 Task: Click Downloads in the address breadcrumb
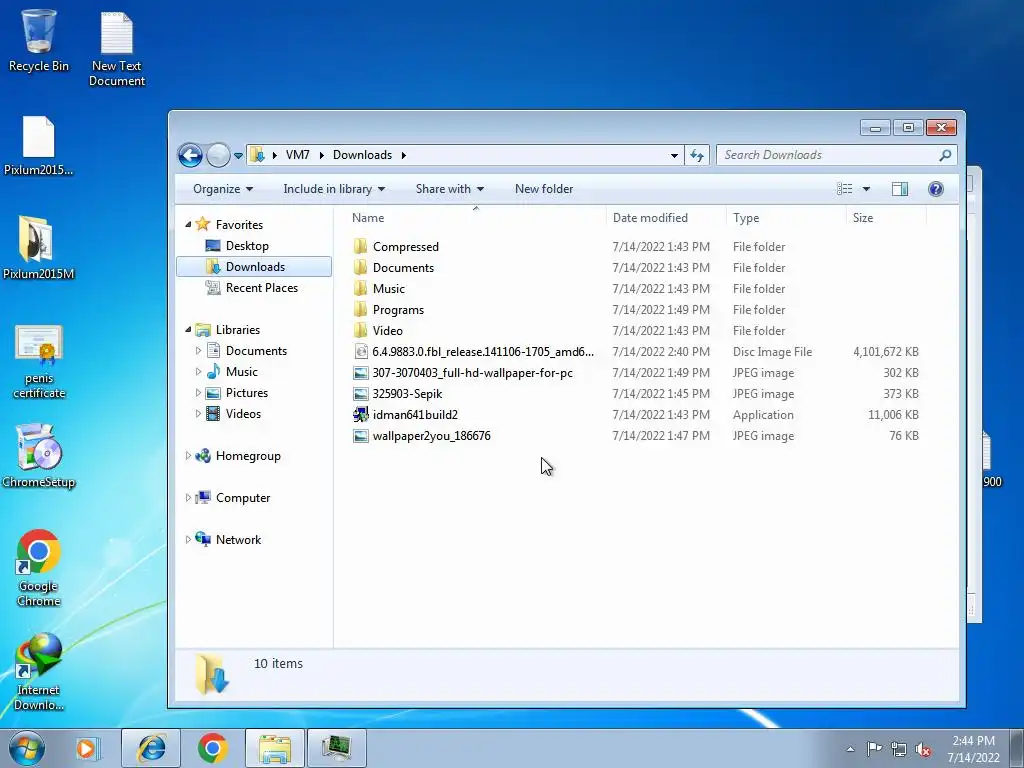tap(362, 155)
